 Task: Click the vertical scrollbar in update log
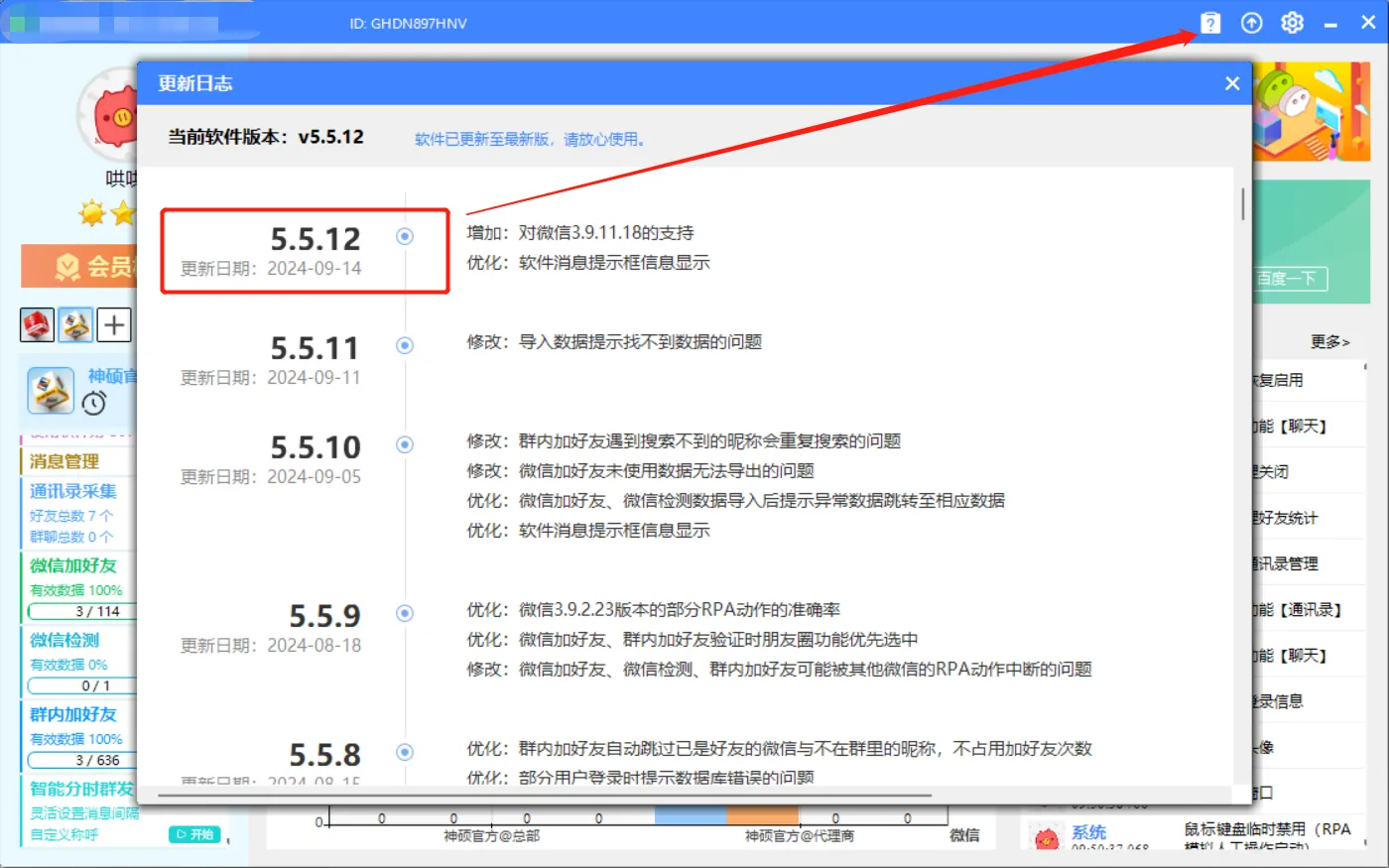click(1242, 203)
